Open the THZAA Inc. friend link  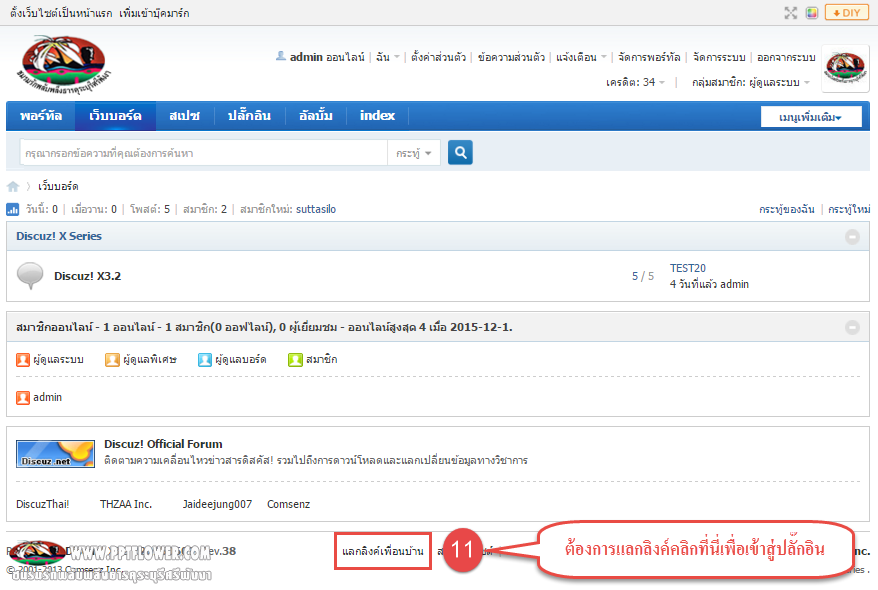tap(126, 504)
